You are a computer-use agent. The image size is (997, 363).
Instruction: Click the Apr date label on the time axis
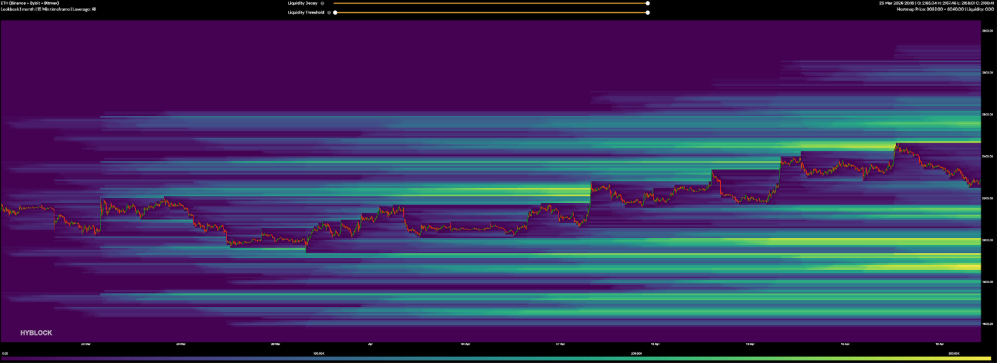370,345
